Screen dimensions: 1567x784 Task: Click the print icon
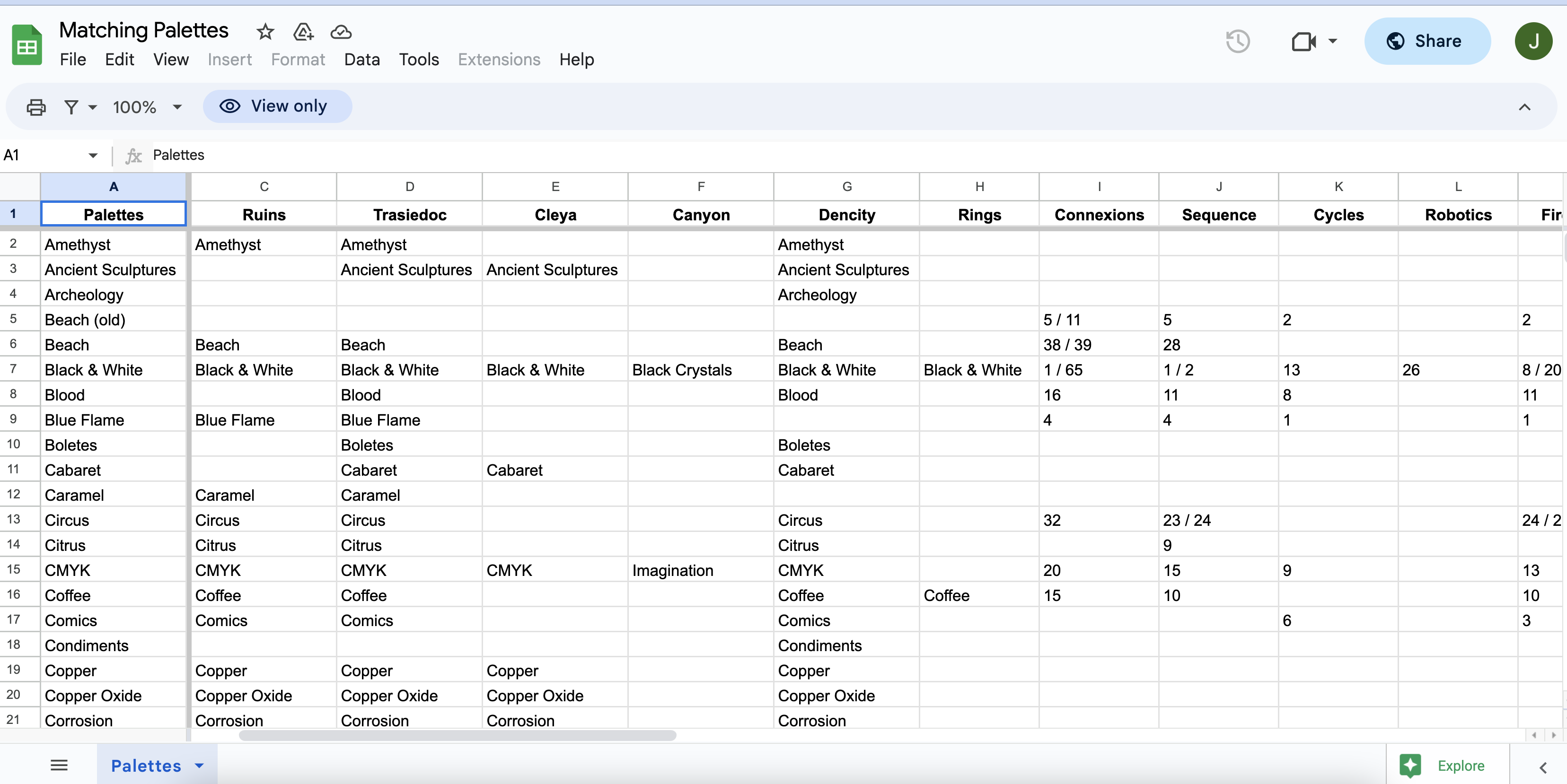pos(36,107)
